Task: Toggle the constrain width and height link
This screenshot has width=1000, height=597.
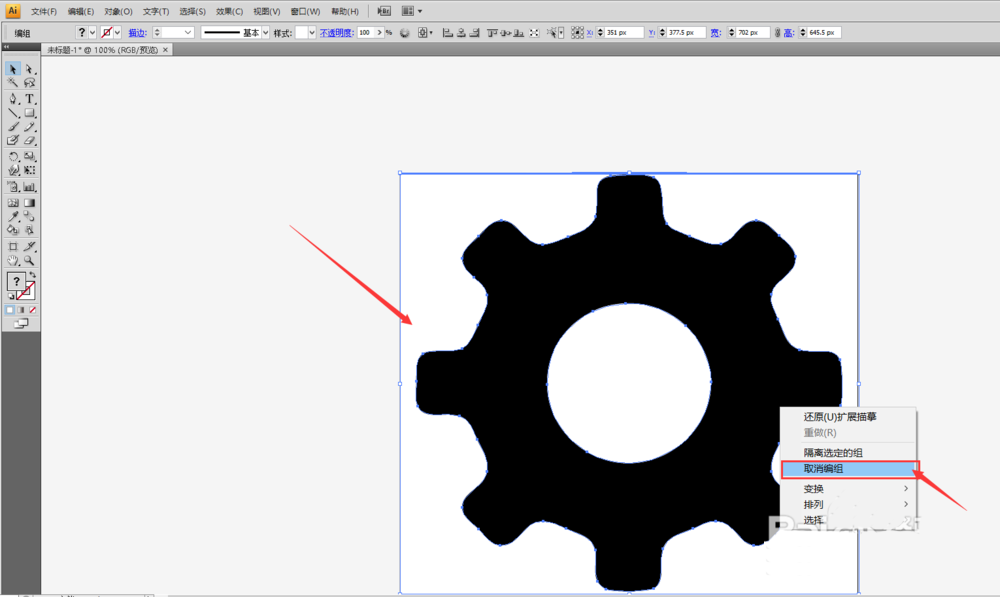Action: click(x=777, y=33)
